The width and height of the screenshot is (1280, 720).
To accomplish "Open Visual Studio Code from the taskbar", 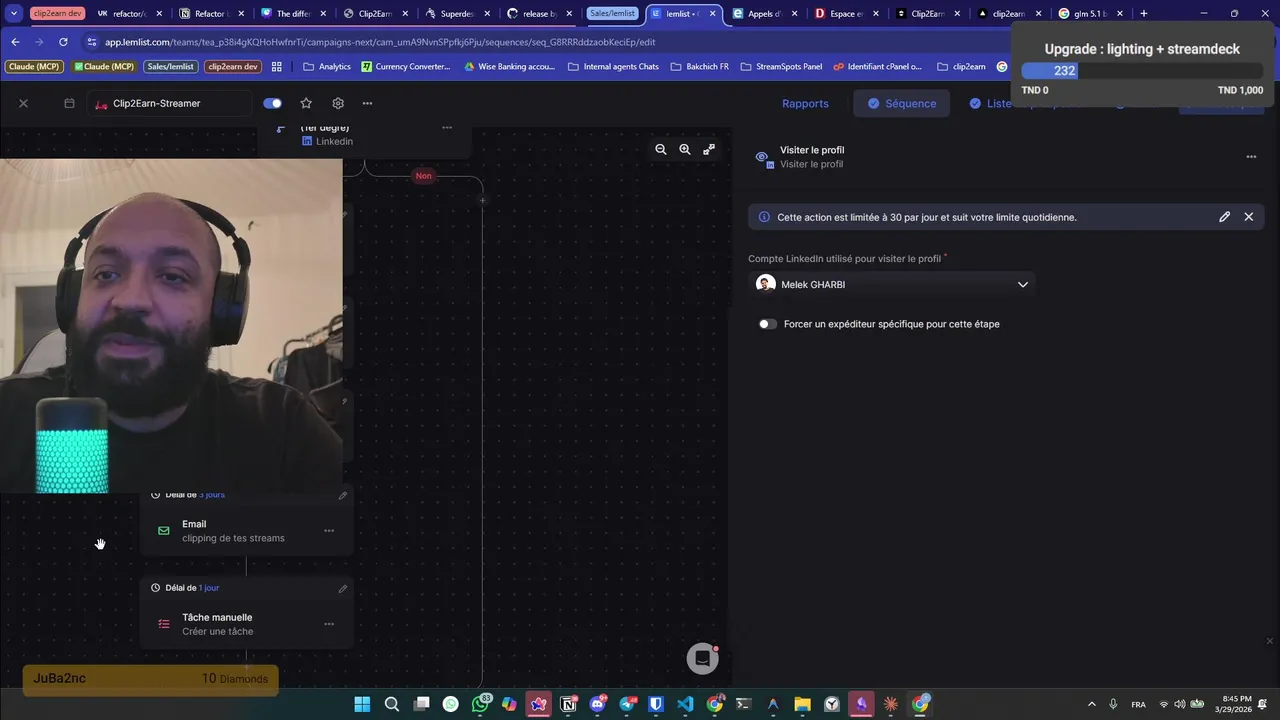I will [685, 704].
